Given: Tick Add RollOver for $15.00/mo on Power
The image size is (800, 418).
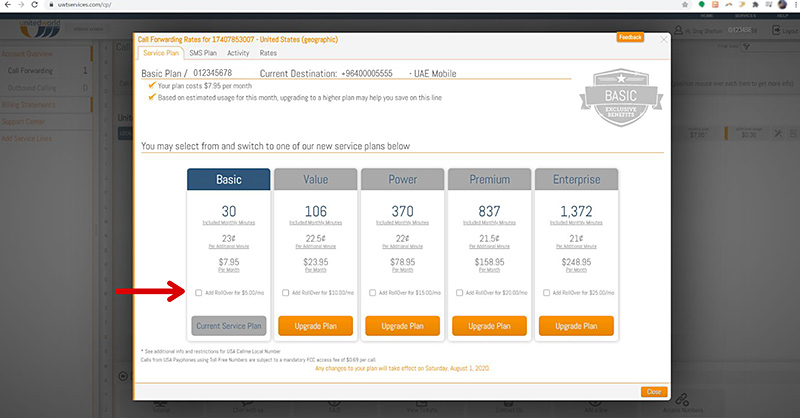Looking at the screenshot, I should tap(372, 292).
